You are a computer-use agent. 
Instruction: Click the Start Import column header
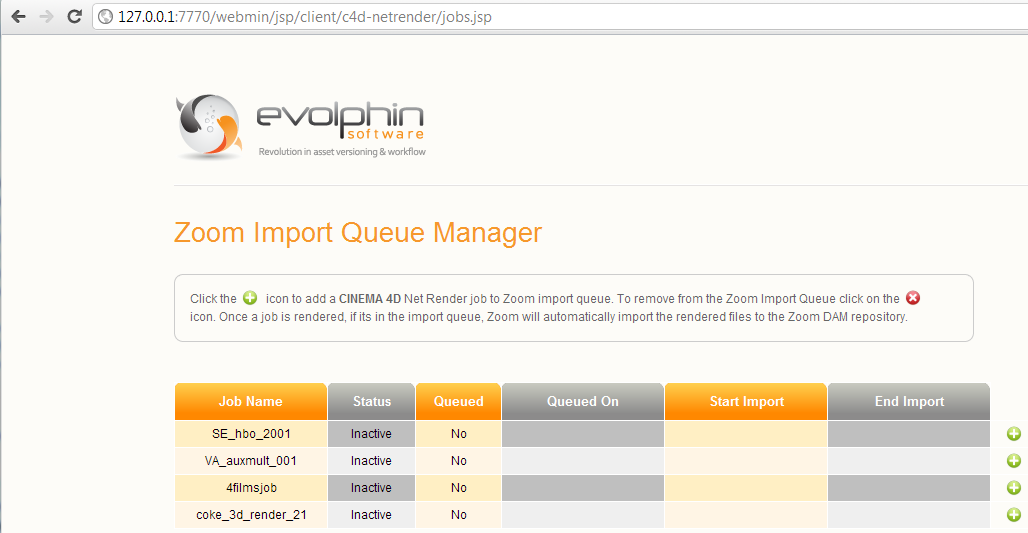[746, 401]
